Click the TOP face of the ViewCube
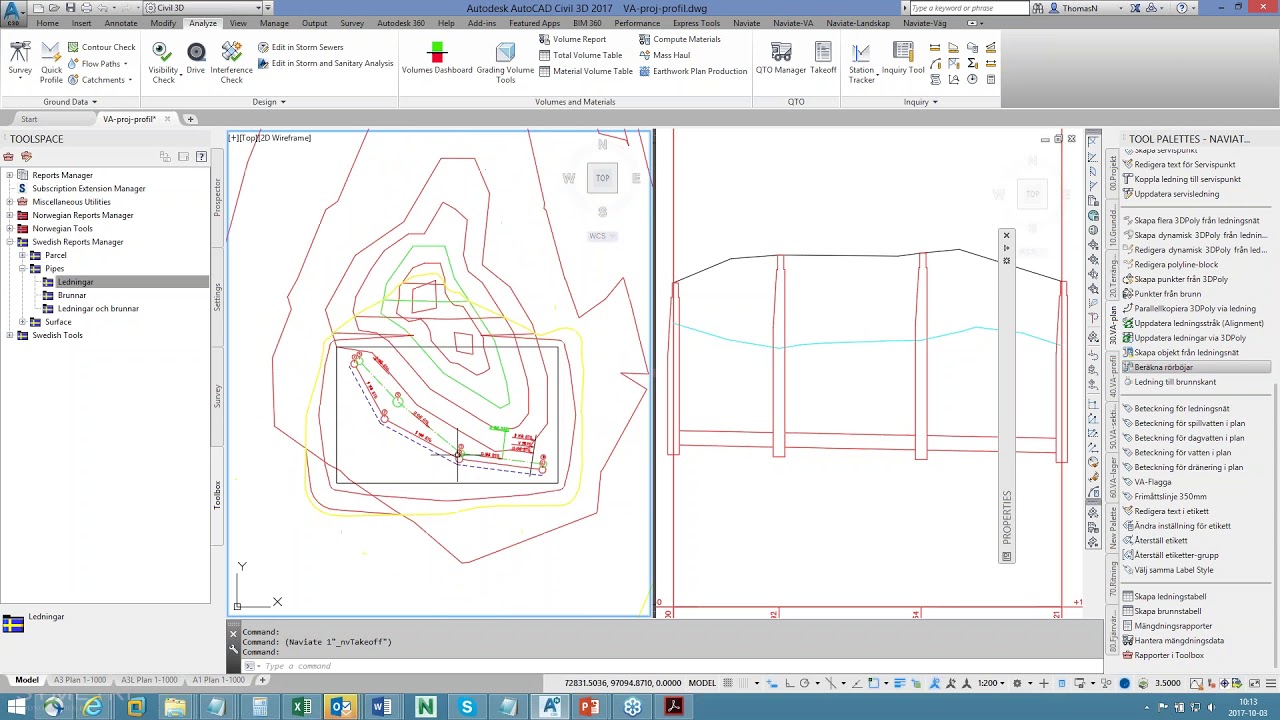 tap(602, 178)
